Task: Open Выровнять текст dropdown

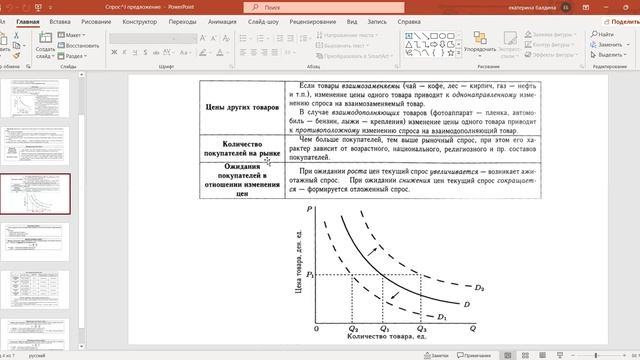Action: tap(342, 45)
